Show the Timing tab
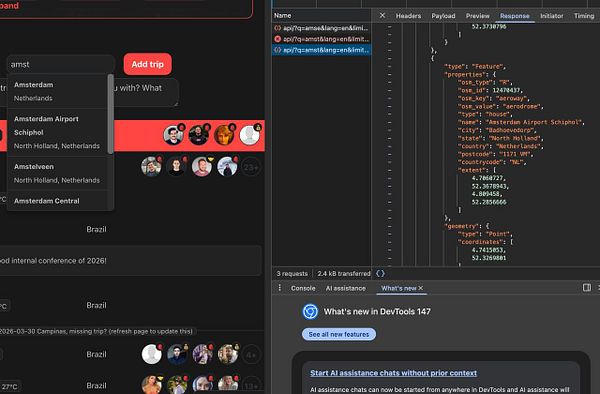The image size is (600, 394). click(x=584, y=16)
